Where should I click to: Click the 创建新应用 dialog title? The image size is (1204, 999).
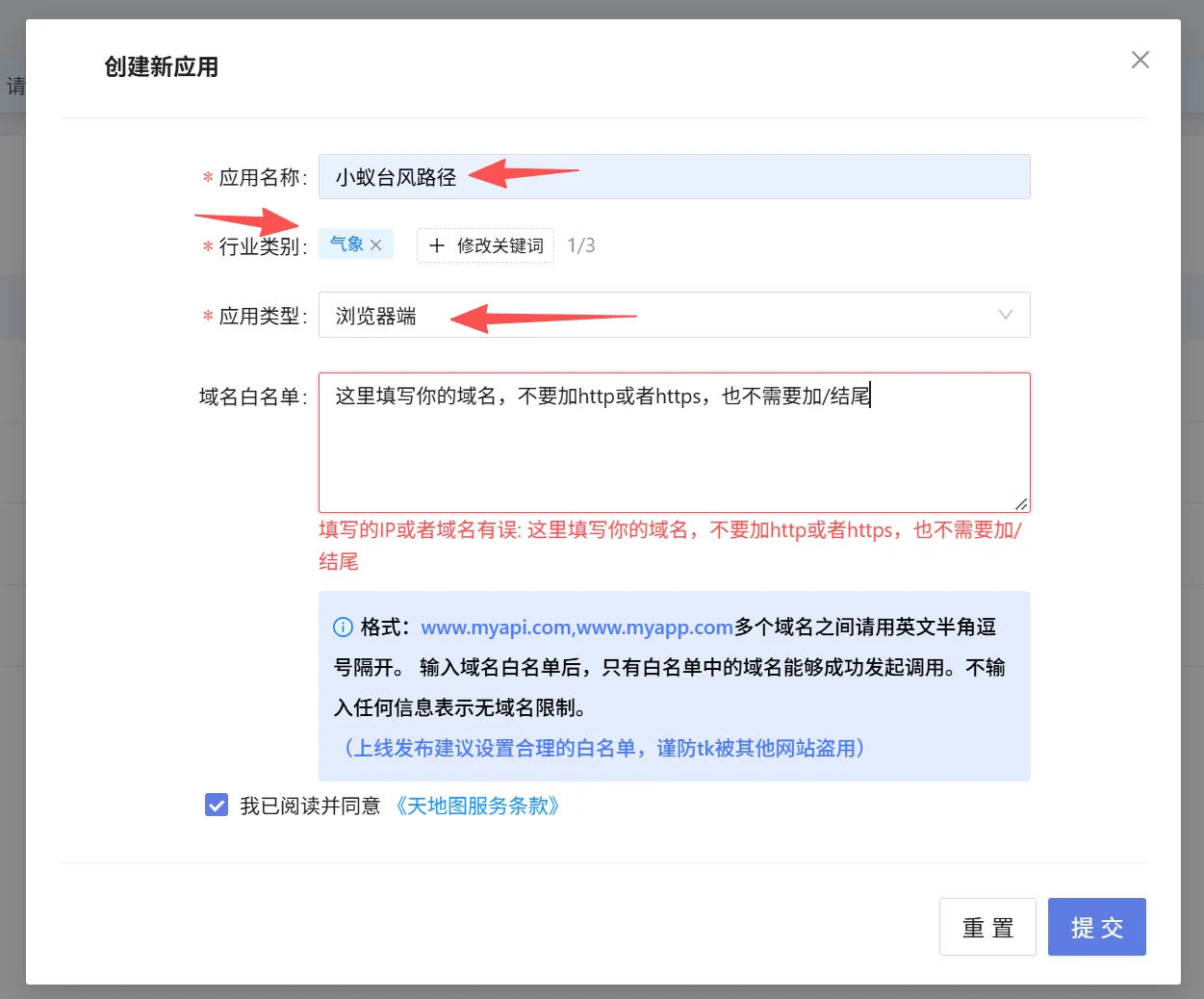pos(162,66)
